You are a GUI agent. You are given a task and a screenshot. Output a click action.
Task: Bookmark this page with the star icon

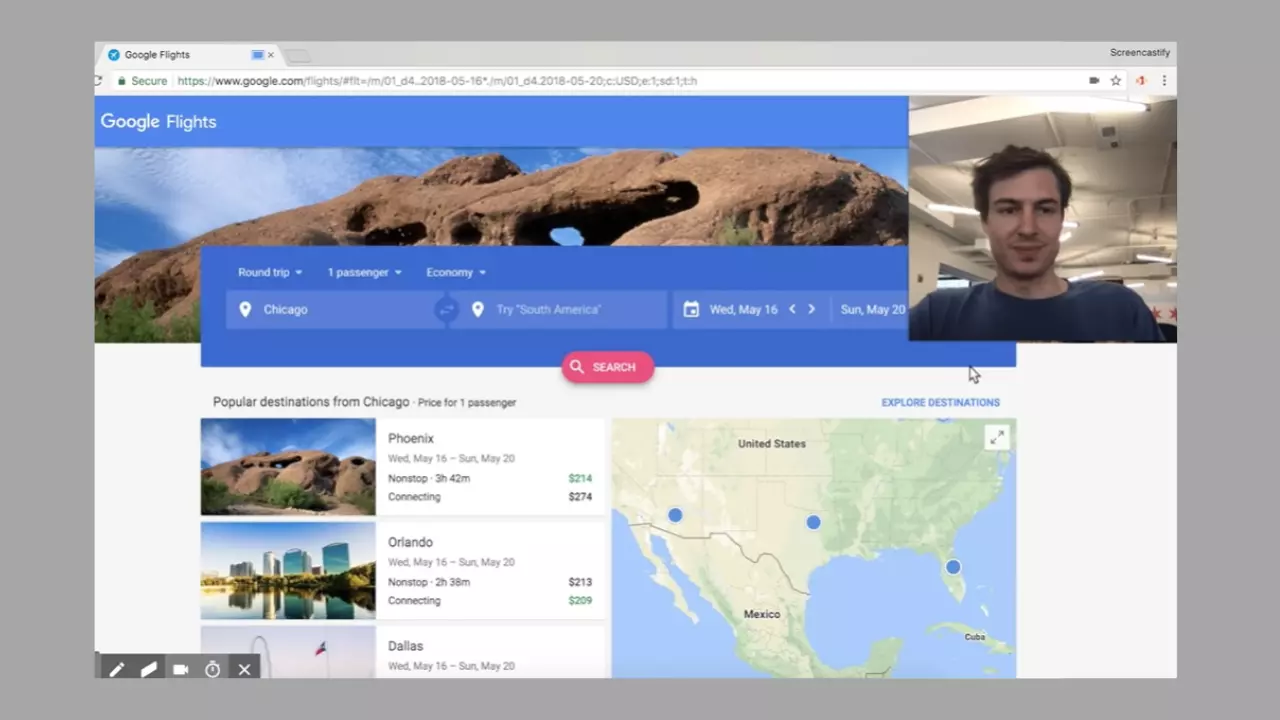point(1116,81)
